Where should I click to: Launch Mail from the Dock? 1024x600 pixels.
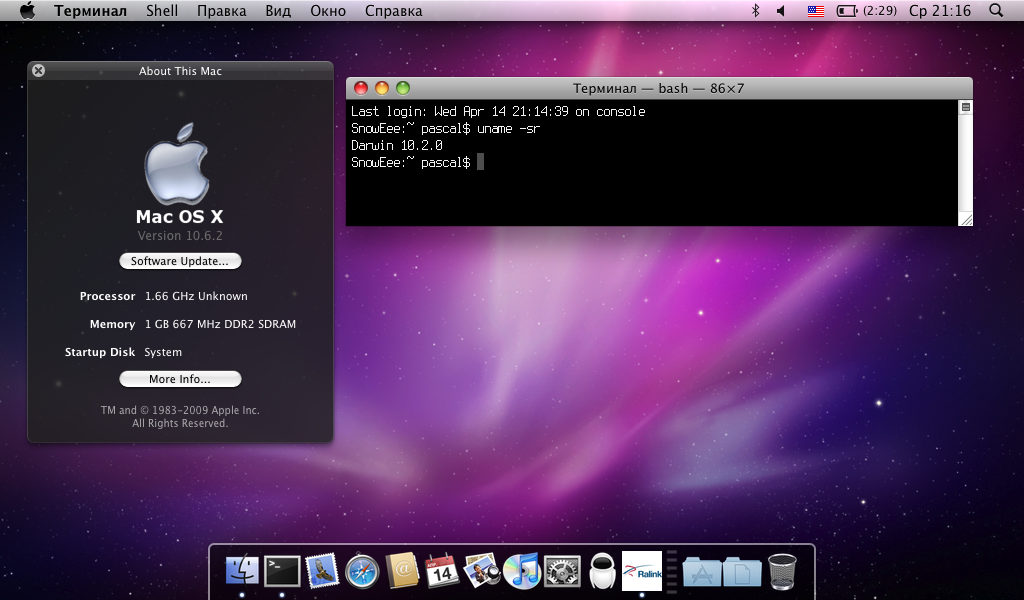pyautogui.click(x=322, y=571)
